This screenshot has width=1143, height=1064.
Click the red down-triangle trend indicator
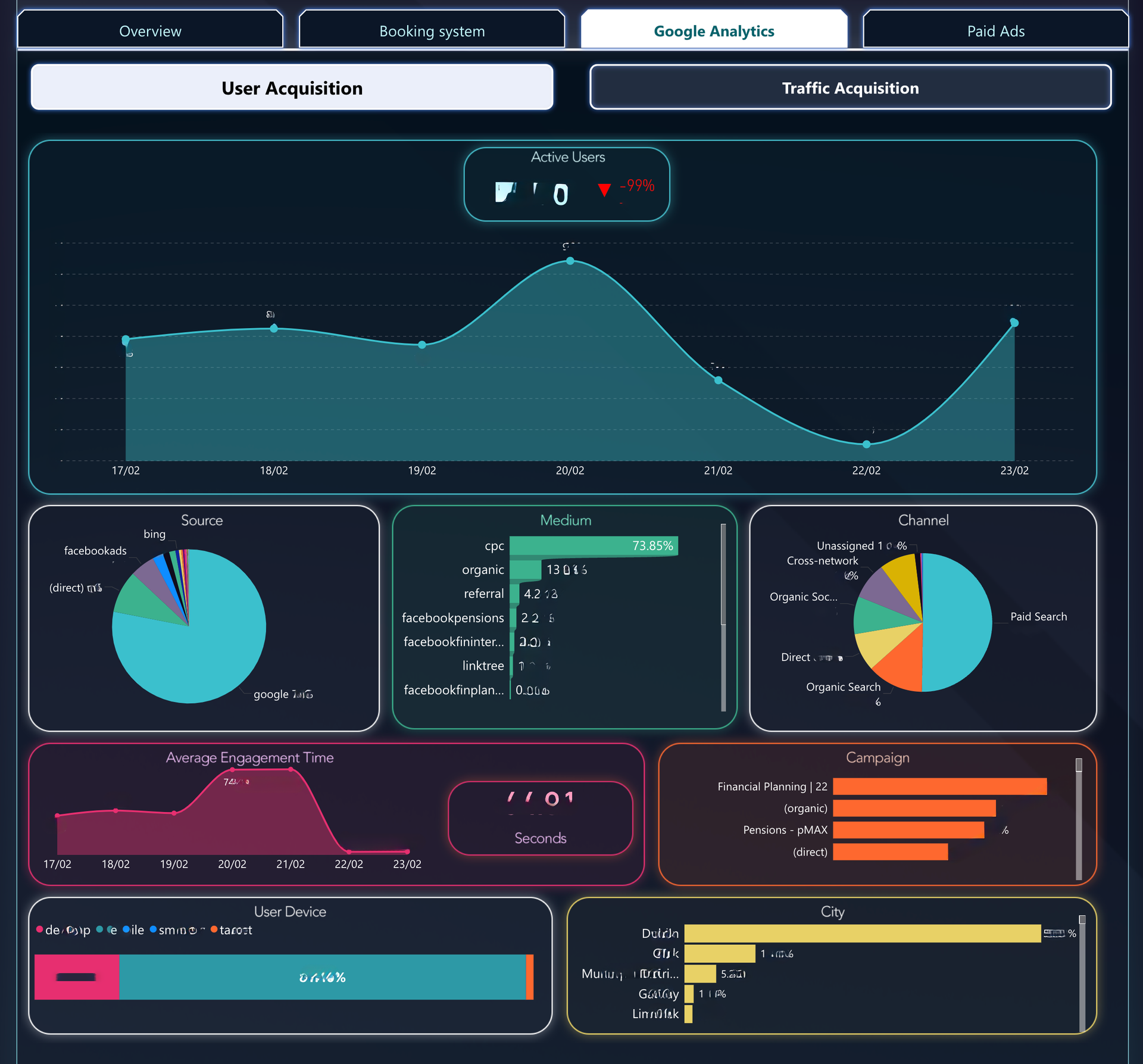click(604, 190)
